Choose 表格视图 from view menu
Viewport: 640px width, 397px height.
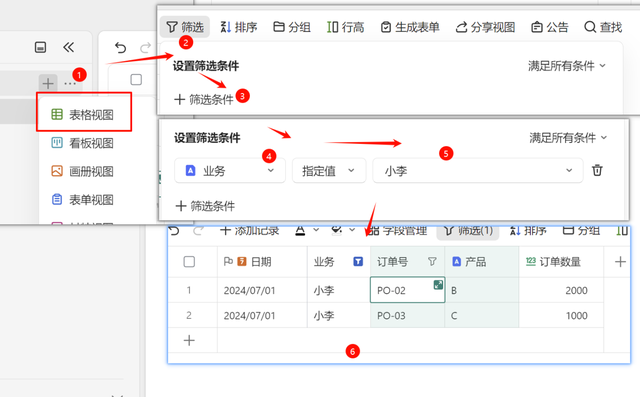(x=84, y=115)
